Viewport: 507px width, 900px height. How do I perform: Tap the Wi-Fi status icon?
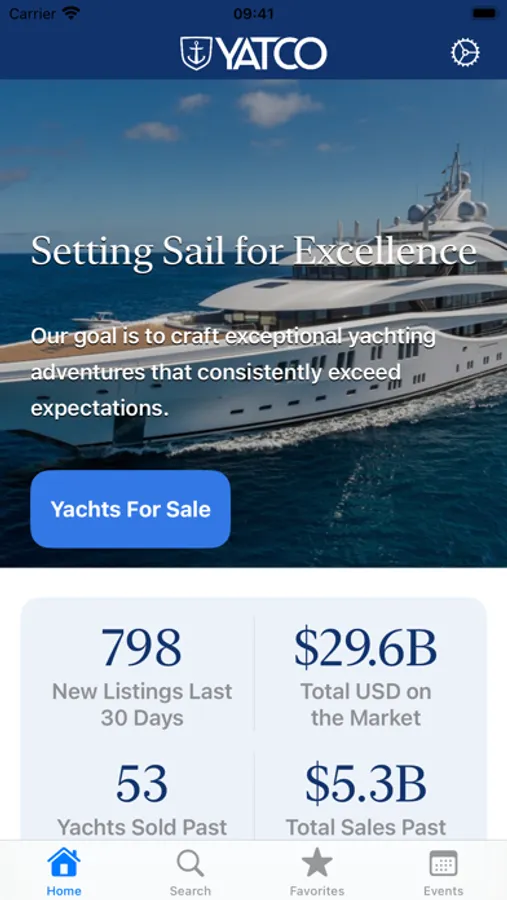(x=71, y=13)
